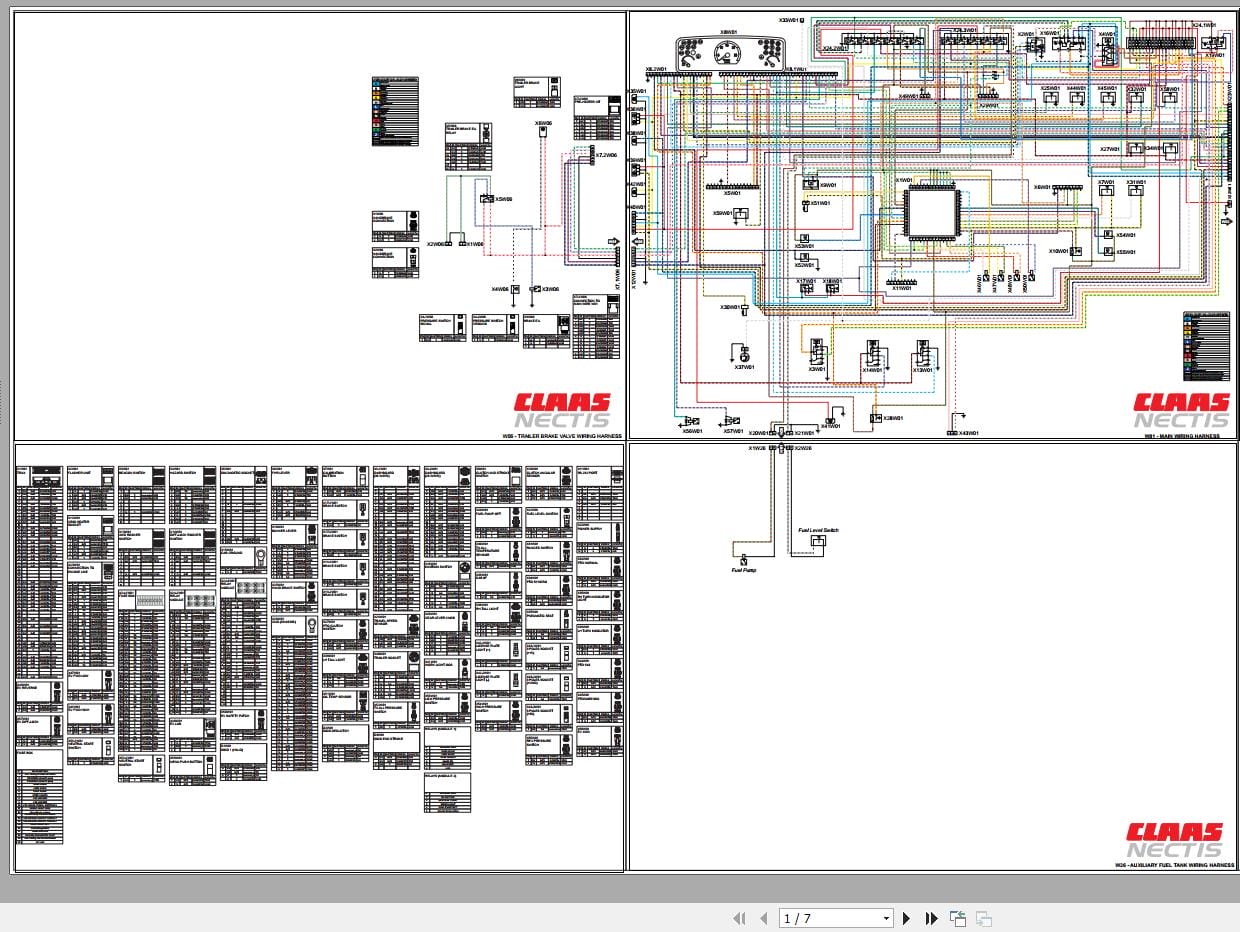Image resolution: width=1240 pixels, height=932 pixels.
Task: Select the X43W01 connector label
Action: pyautogui.click(x=968, y=433)
